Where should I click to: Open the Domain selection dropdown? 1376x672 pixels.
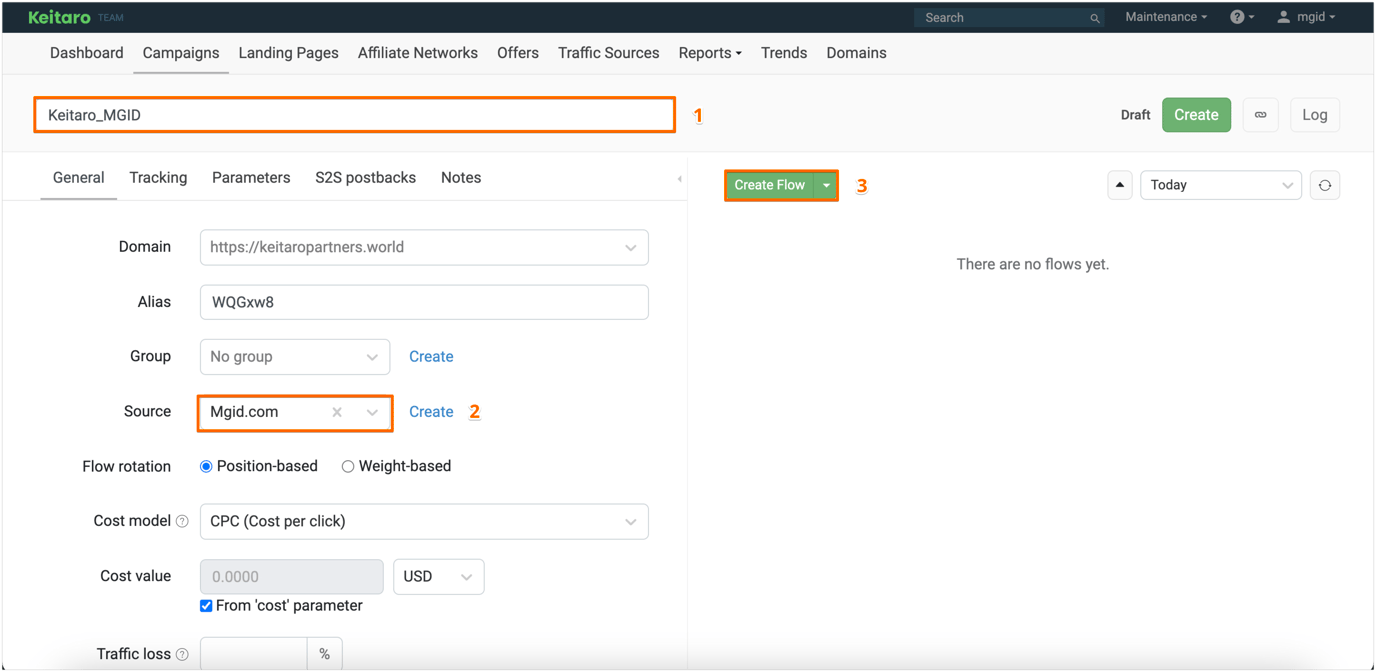pos(423,247)
